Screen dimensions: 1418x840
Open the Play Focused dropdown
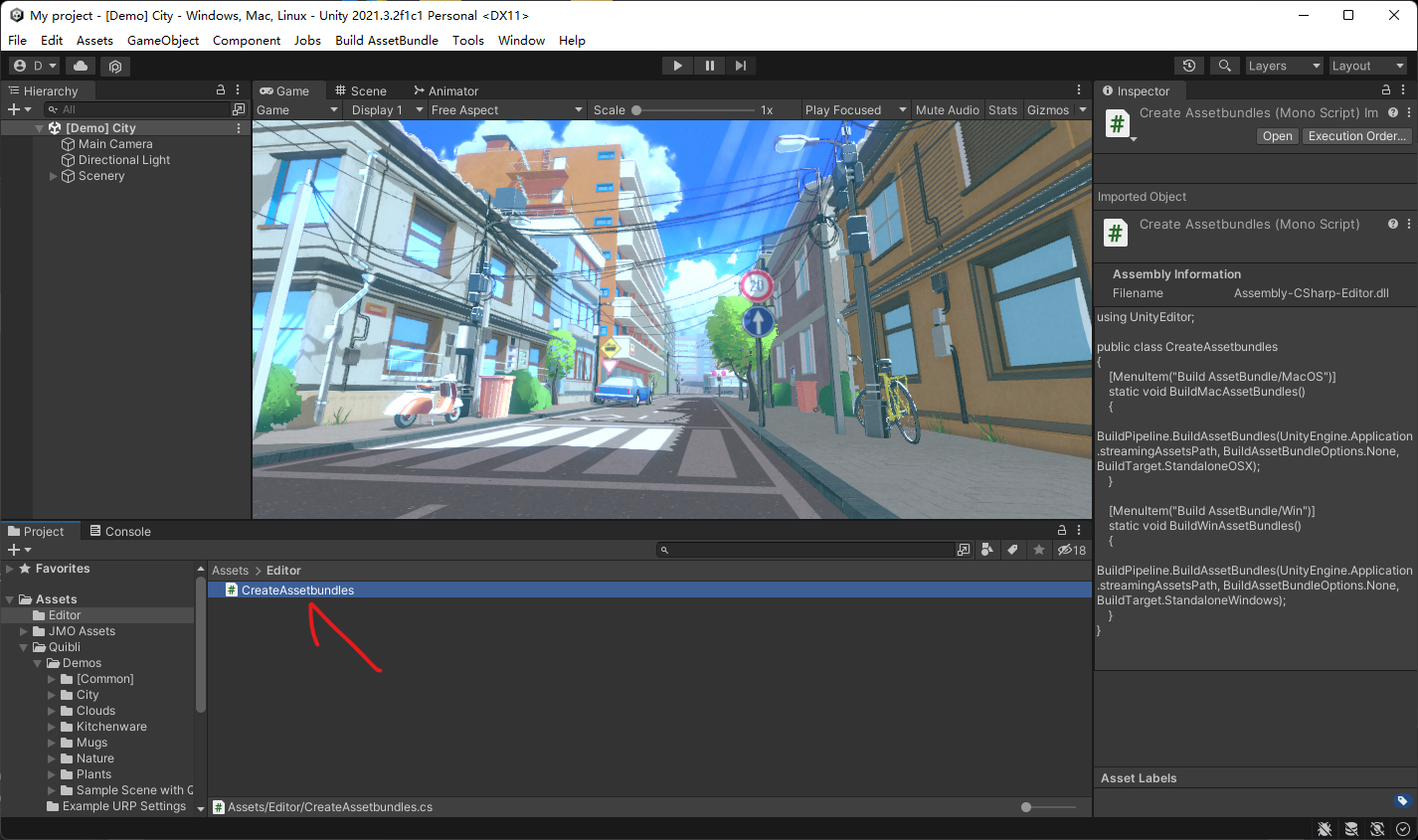click(x=855, y=110)
